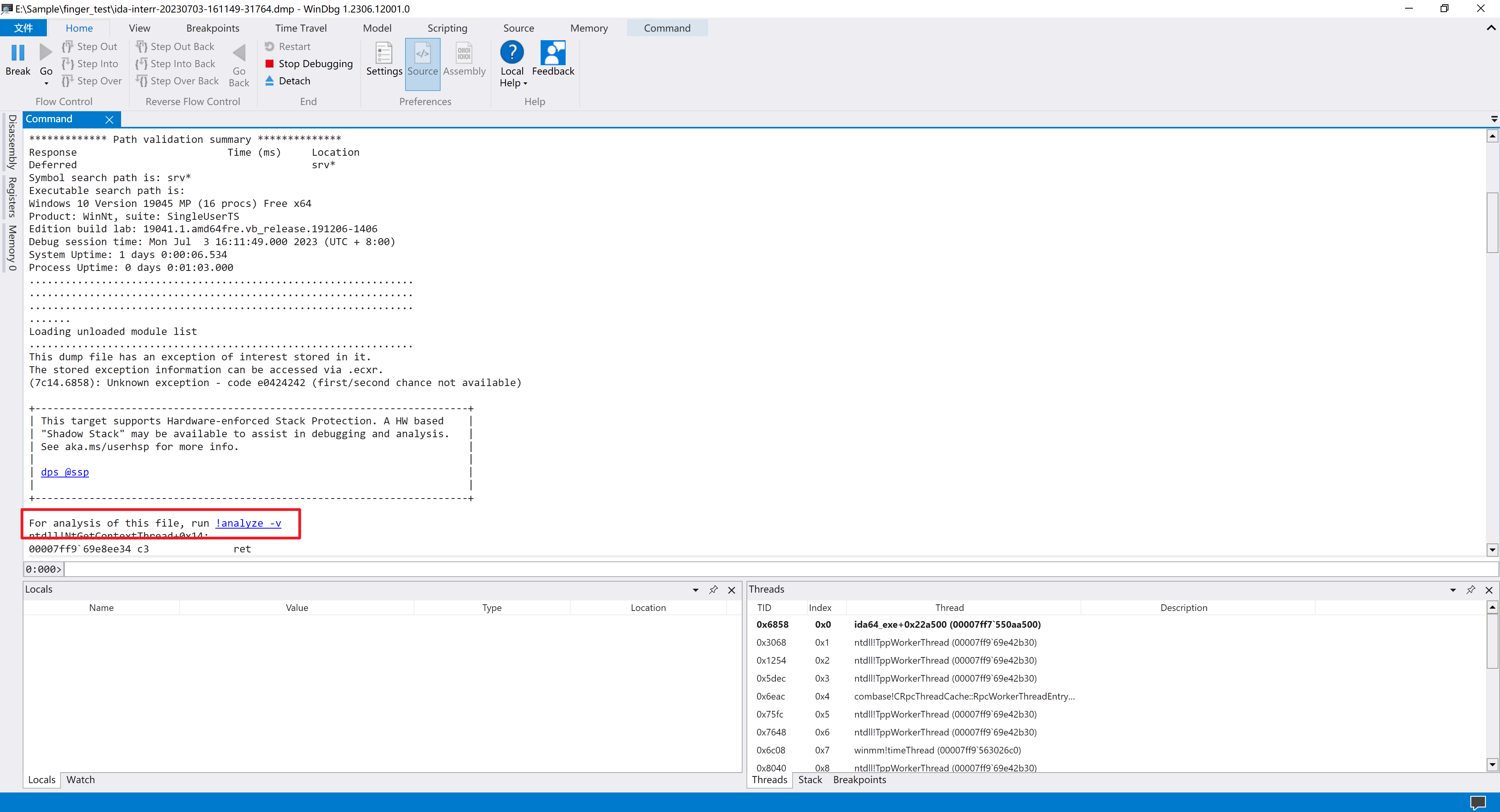Switch to the Breakpoints ribbon tab
Screen dimensions: 1500x812
pos(212,28)
